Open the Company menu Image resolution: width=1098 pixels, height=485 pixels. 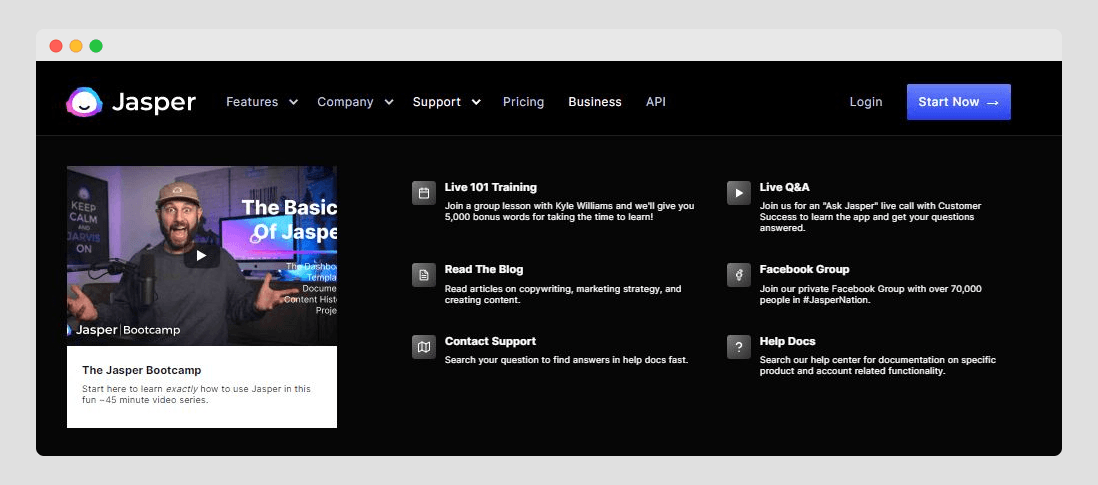[x=345, y=102]
